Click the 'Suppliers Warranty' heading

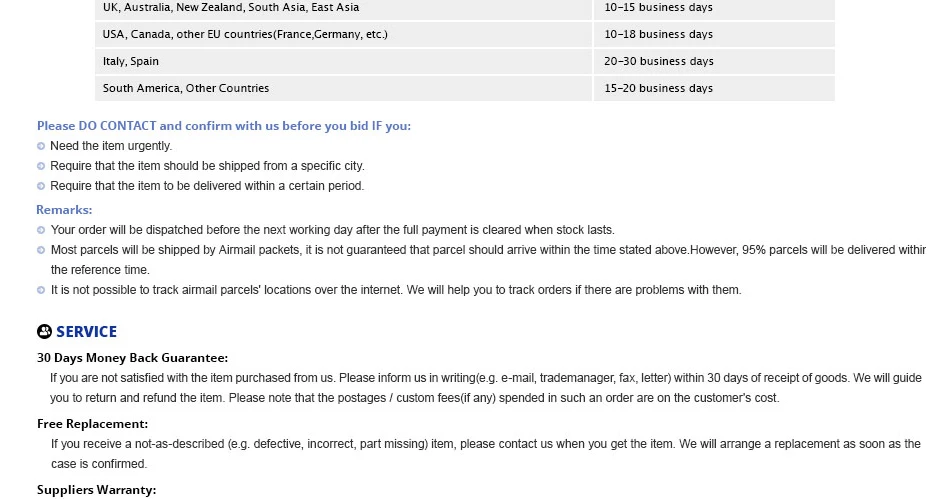point(97,490)
